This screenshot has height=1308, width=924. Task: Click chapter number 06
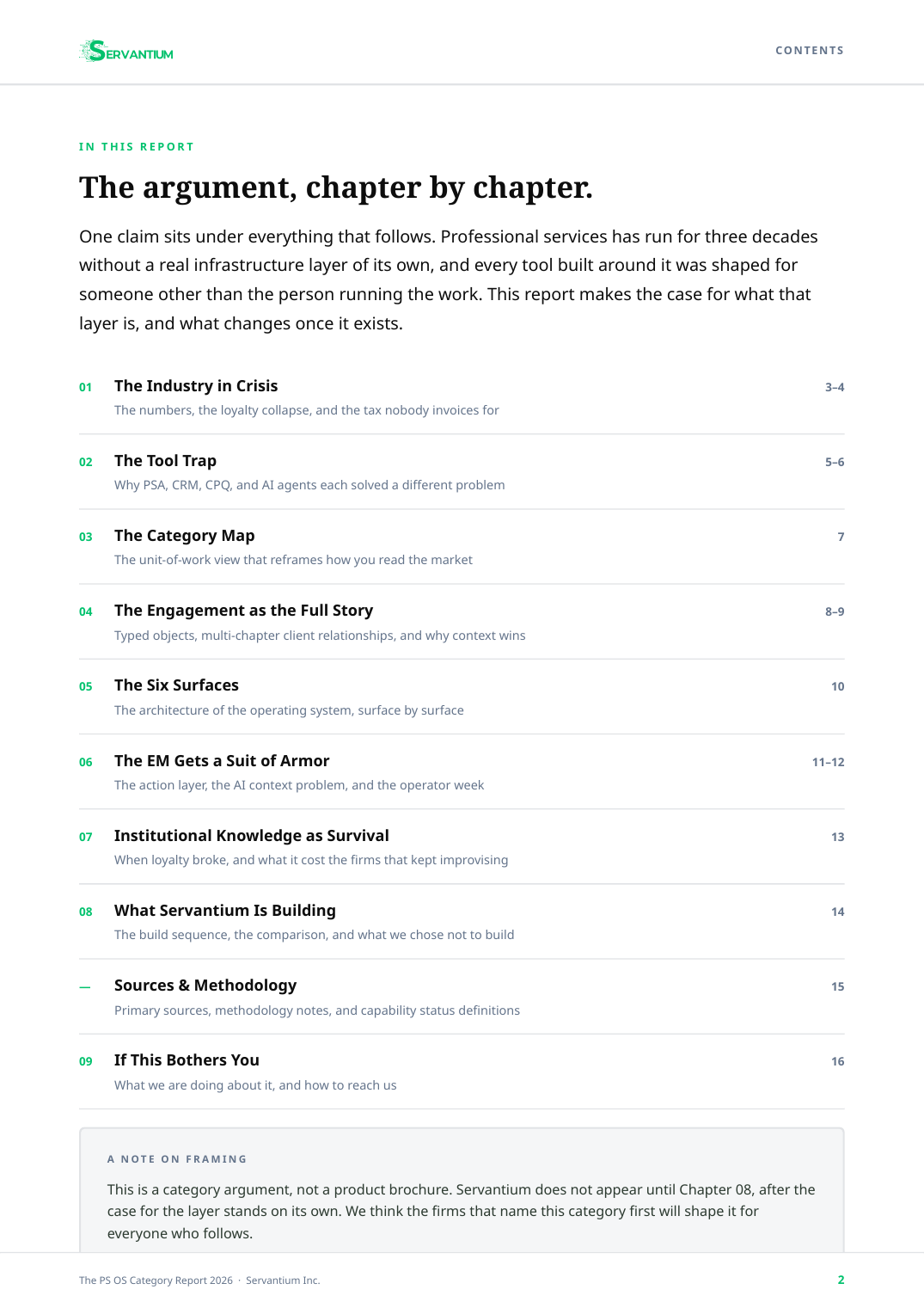pyautogui.click(x=86, y=763)
